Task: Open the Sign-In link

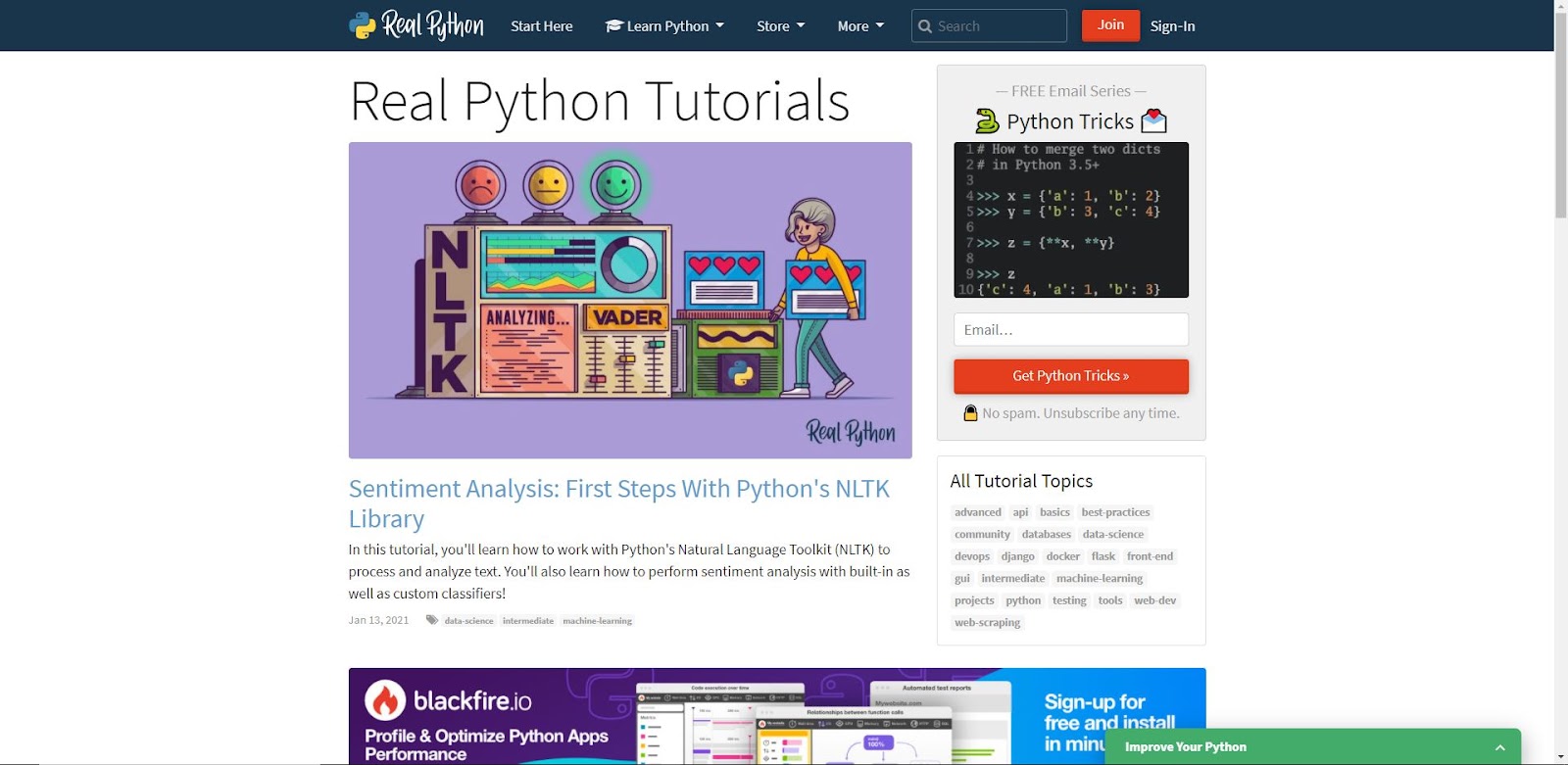Action: tap(1172, 26)
